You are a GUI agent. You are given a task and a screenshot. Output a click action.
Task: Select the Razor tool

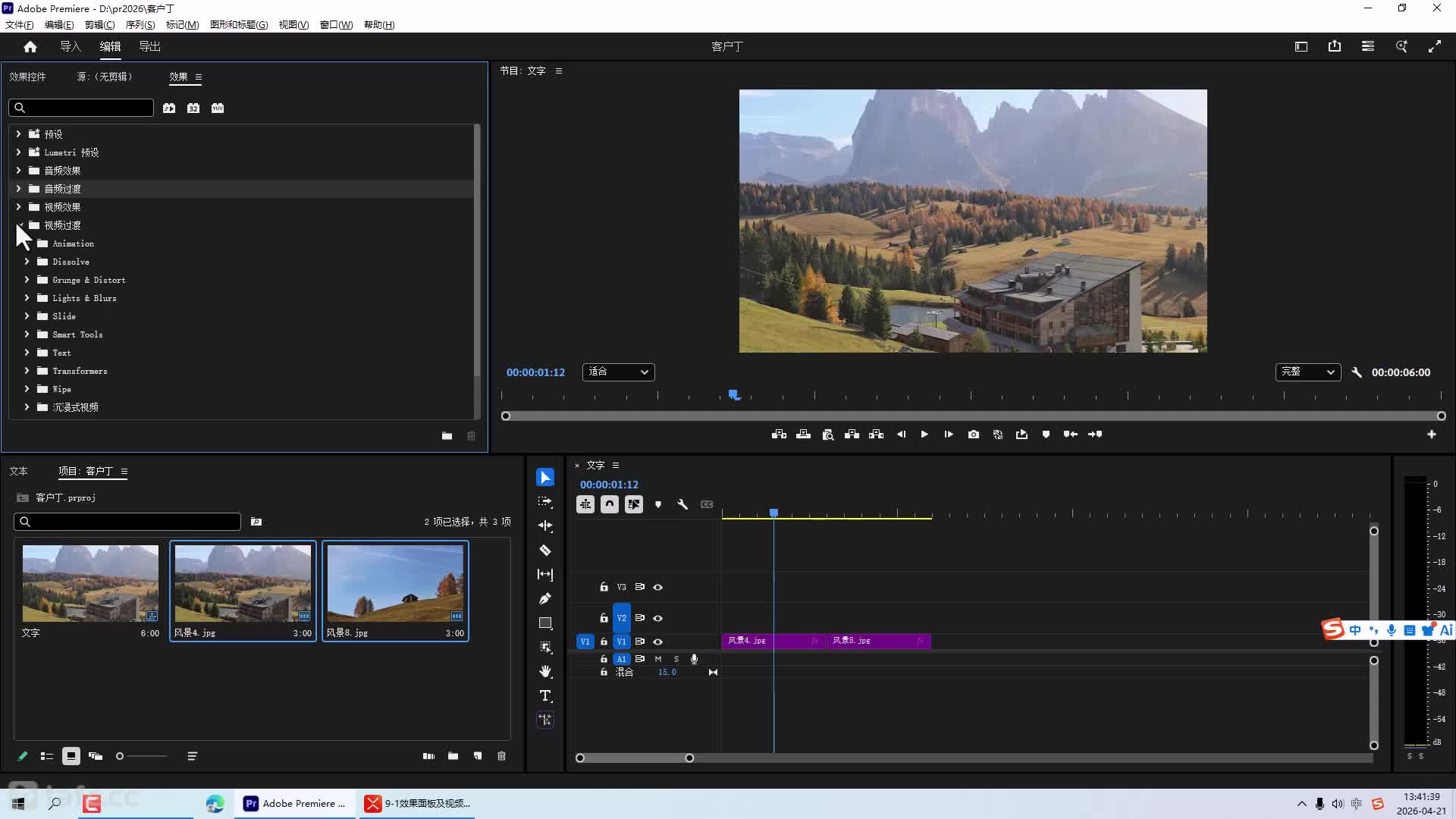point(545,550)
